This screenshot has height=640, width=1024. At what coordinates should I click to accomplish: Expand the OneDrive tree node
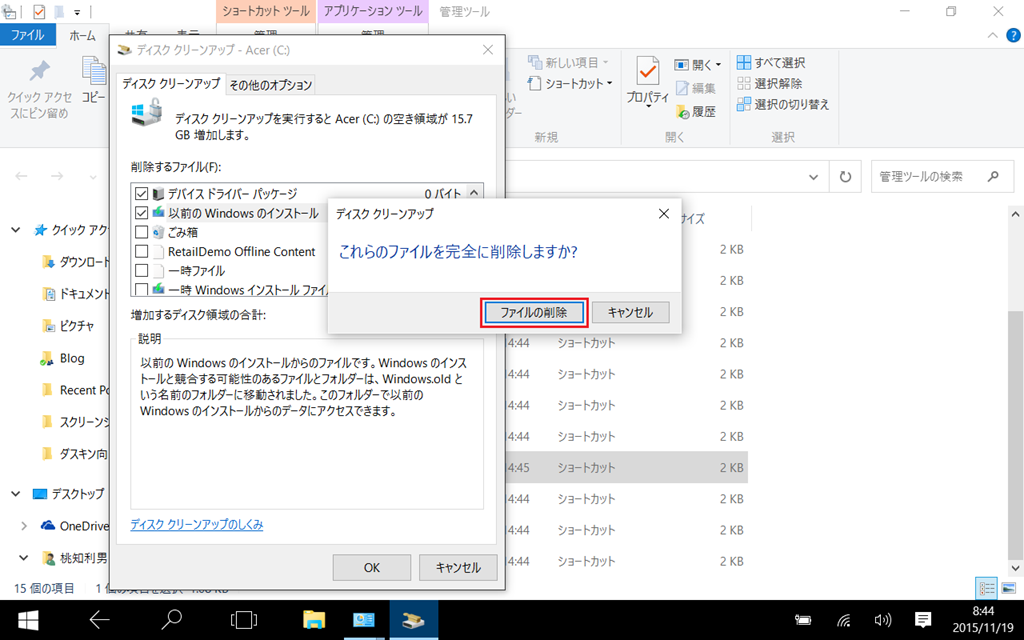(24, 526)
